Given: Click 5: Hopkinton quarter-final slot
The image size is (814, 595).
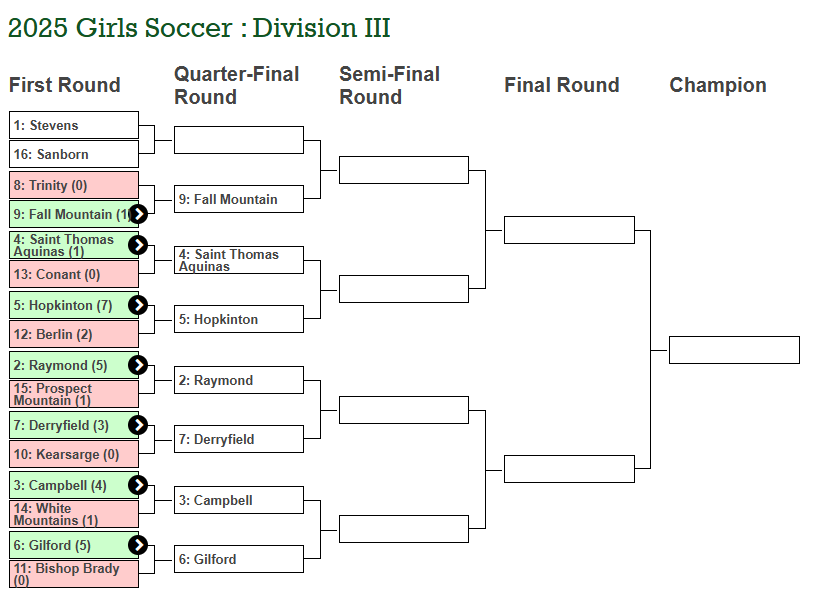Looking at the screenshot, I should point(238,319).
